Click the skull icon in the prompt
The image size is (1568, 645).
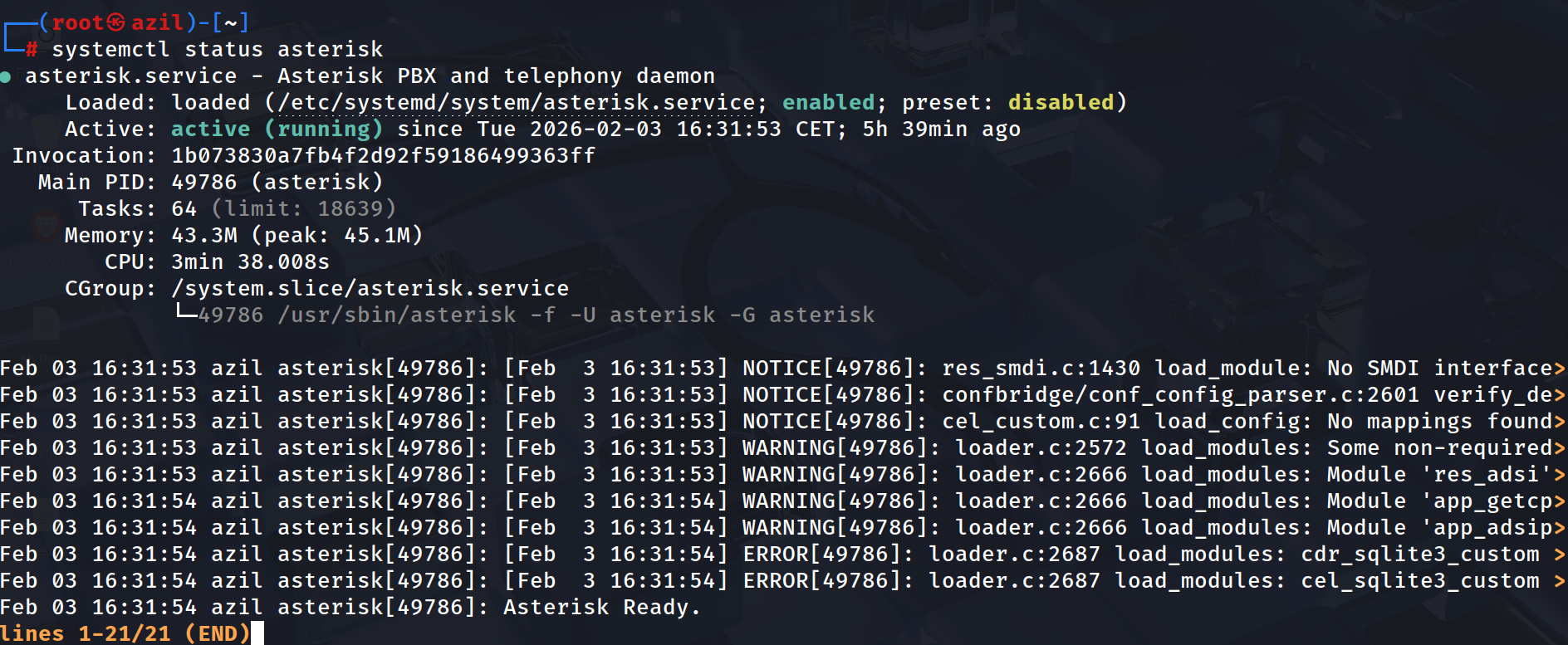[x=116, y=22]
